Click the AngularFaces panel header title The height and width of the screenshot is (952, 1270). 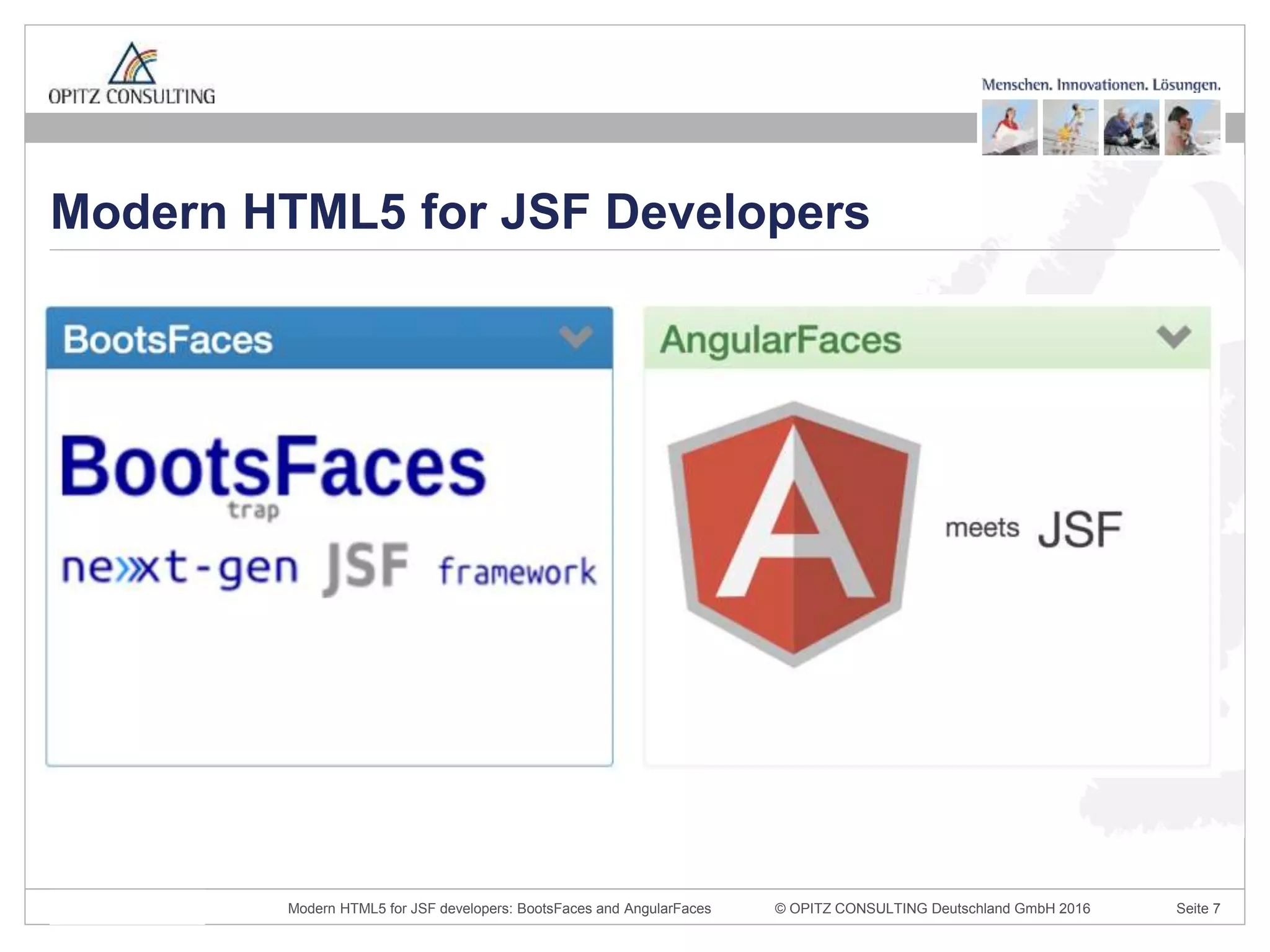pyautogui.click(x=780, y=340)
